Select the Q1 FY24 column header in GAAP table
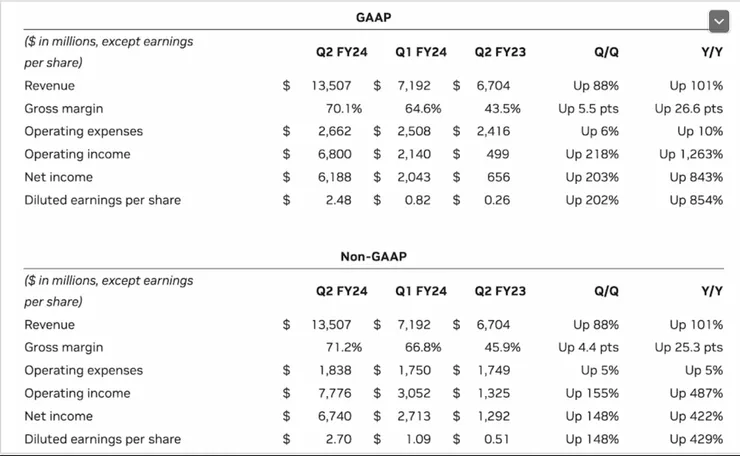 [x=418, y=52]
